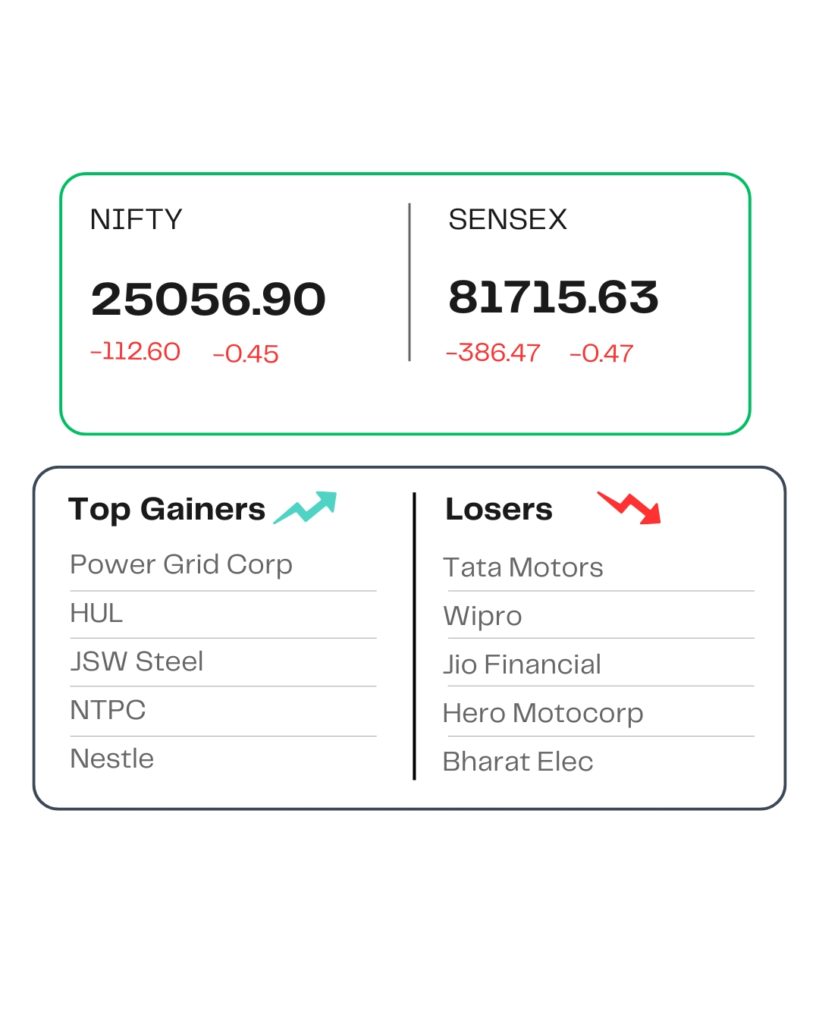The width and height of the screenshot is (819, 1024).
Task: Open Nestle gainer entry
Action: 112,759
